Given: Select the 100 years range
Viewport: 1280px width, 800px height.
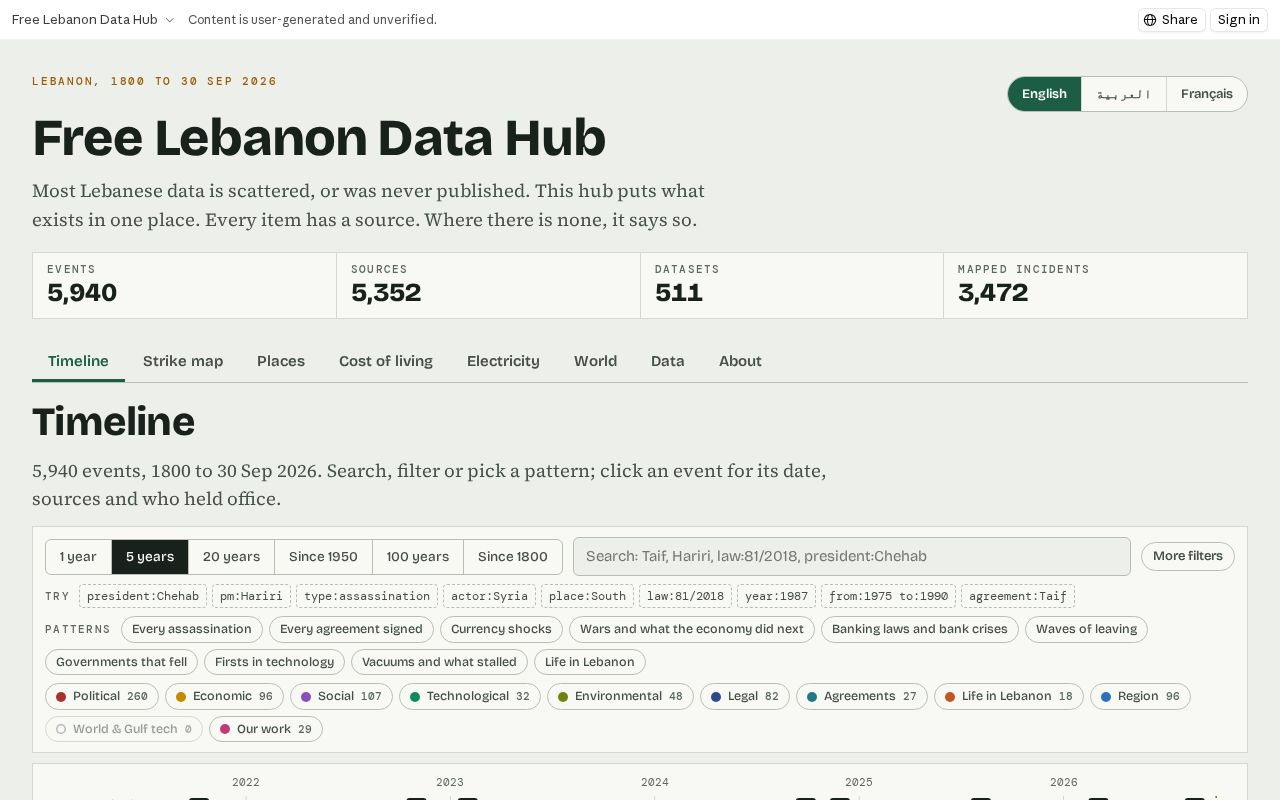Looking at the screenshot, I should [x=418, y=557].
